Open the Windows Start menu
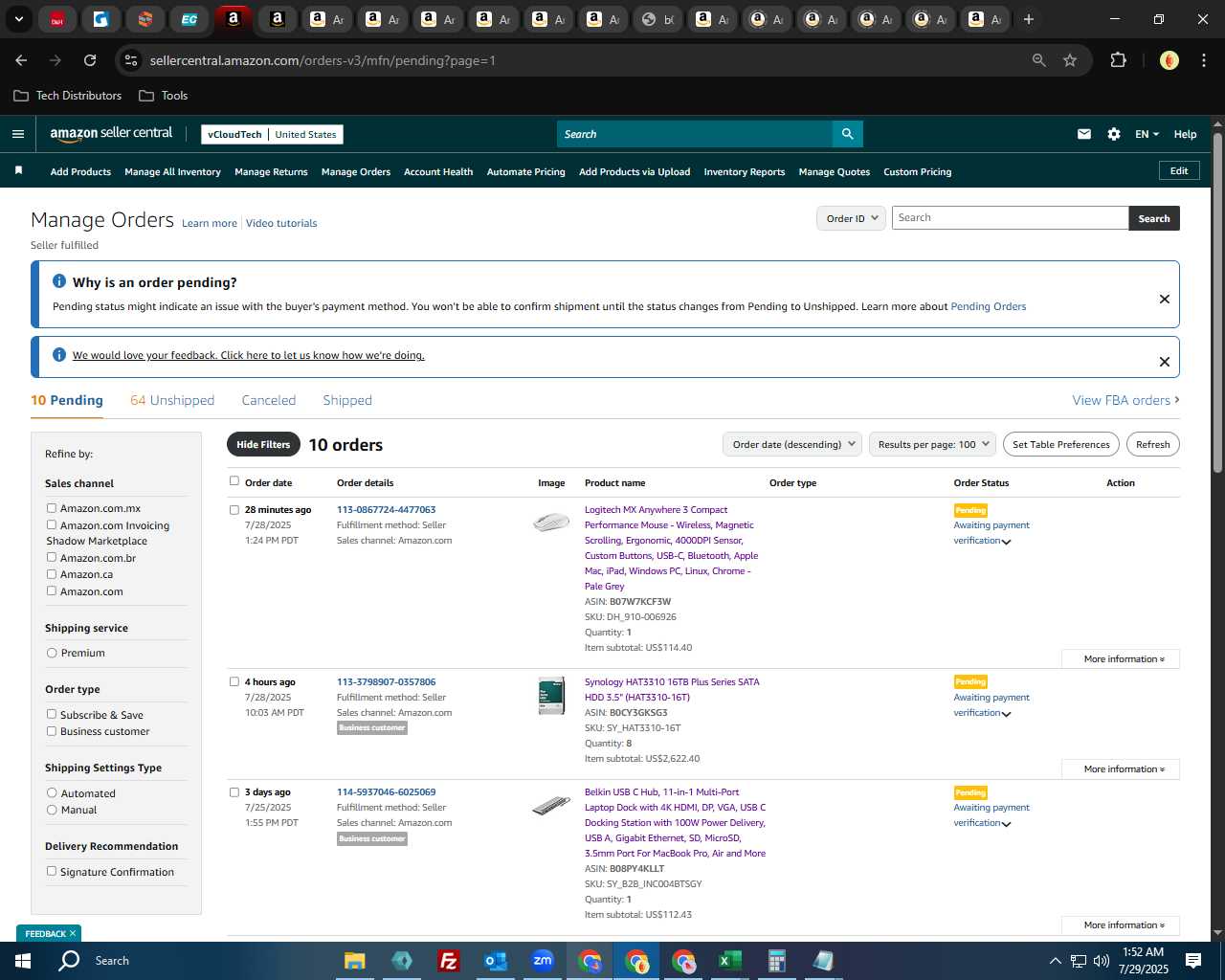The height and width of the screenshot is (980, 1225). tap(23, 961)
